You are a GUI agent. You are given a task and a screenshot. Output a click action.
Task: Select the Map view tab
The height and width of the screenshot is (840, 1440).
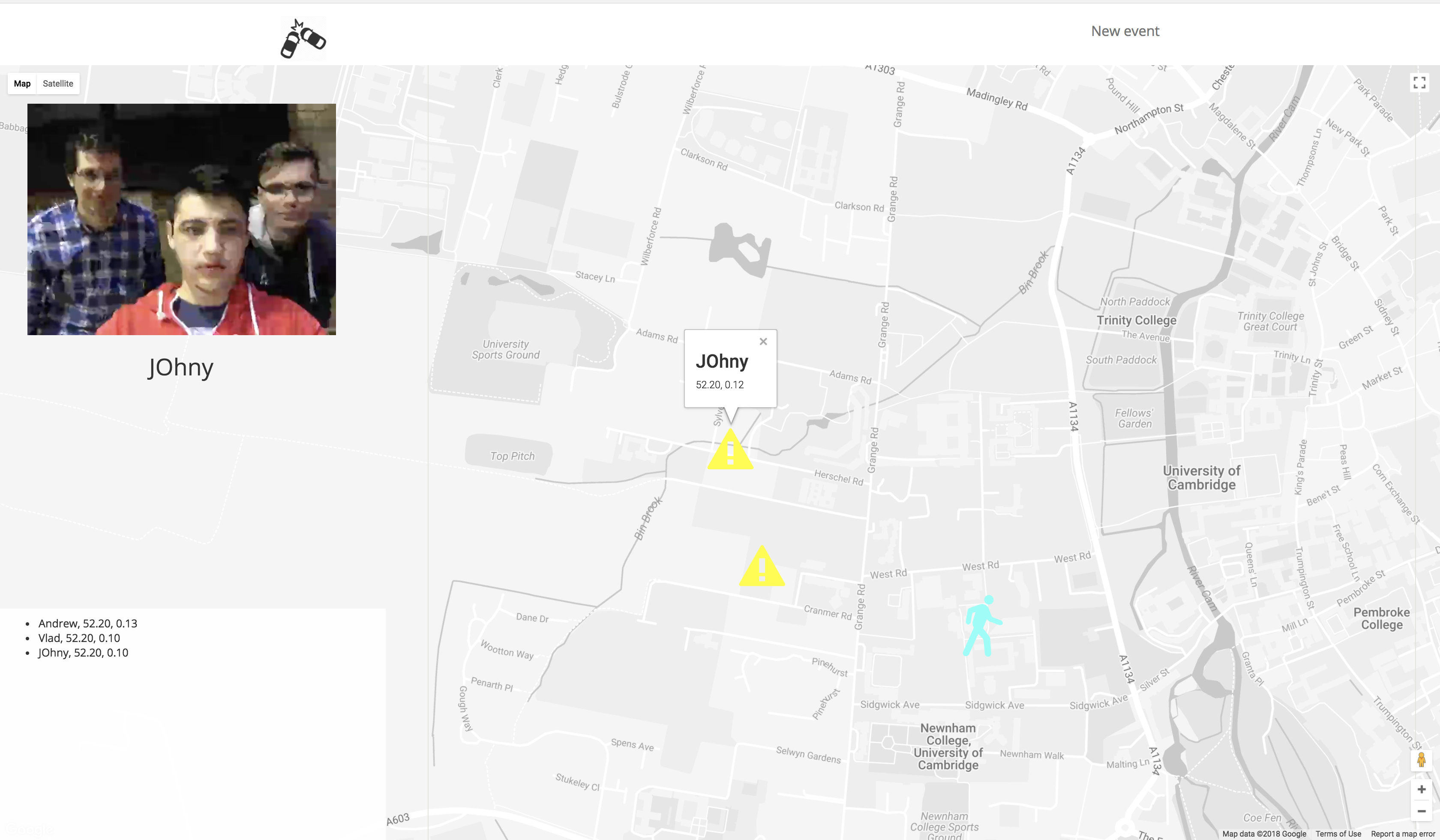click(x=22, y=84)
